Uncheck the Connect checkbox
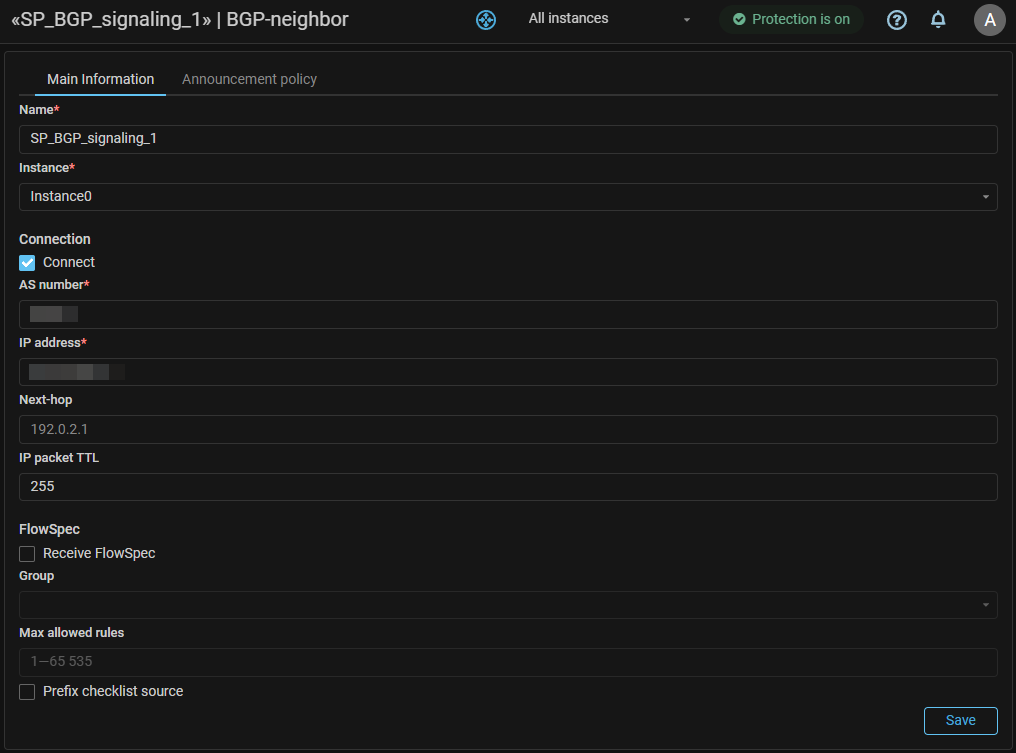This screenshot has height=753, width=1016. click(28, 263)
